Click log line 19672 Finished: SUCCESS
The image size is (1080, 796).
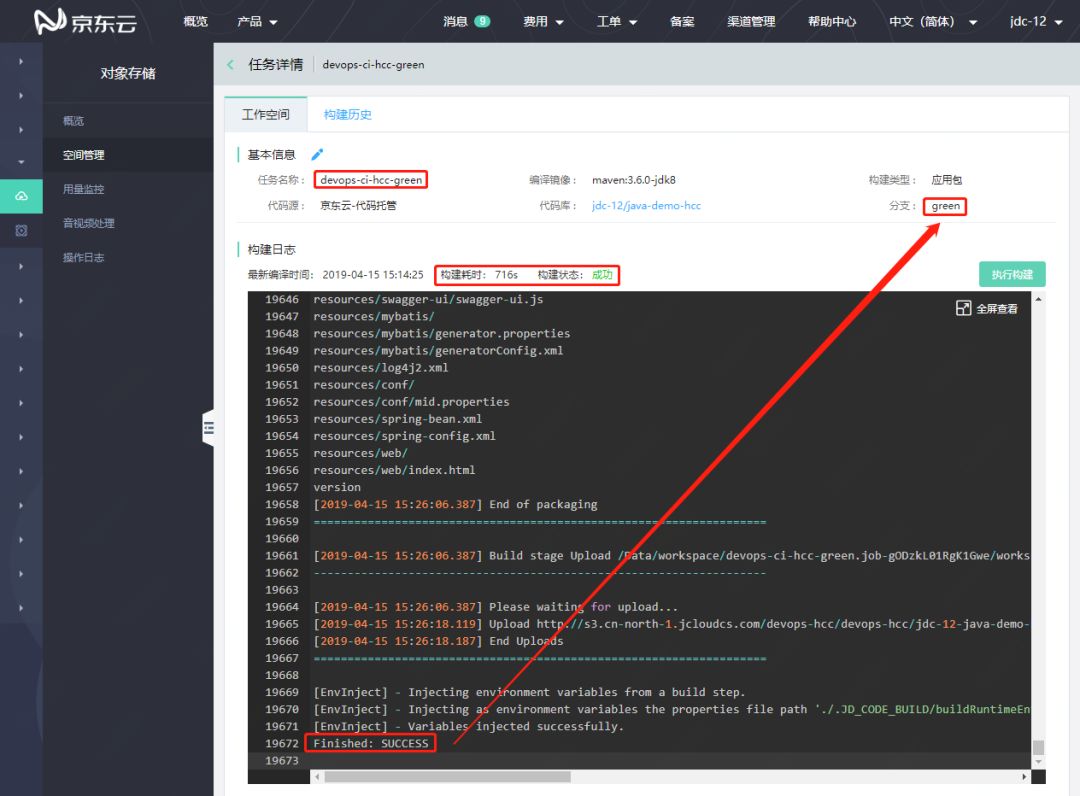point(371,743)
